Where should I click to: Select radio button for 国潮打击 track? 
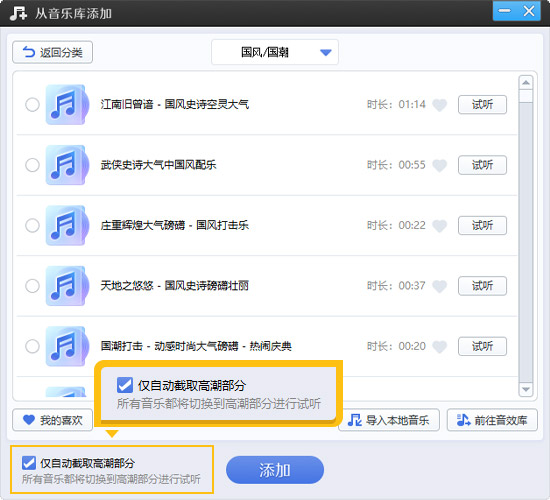pos(32,346)
